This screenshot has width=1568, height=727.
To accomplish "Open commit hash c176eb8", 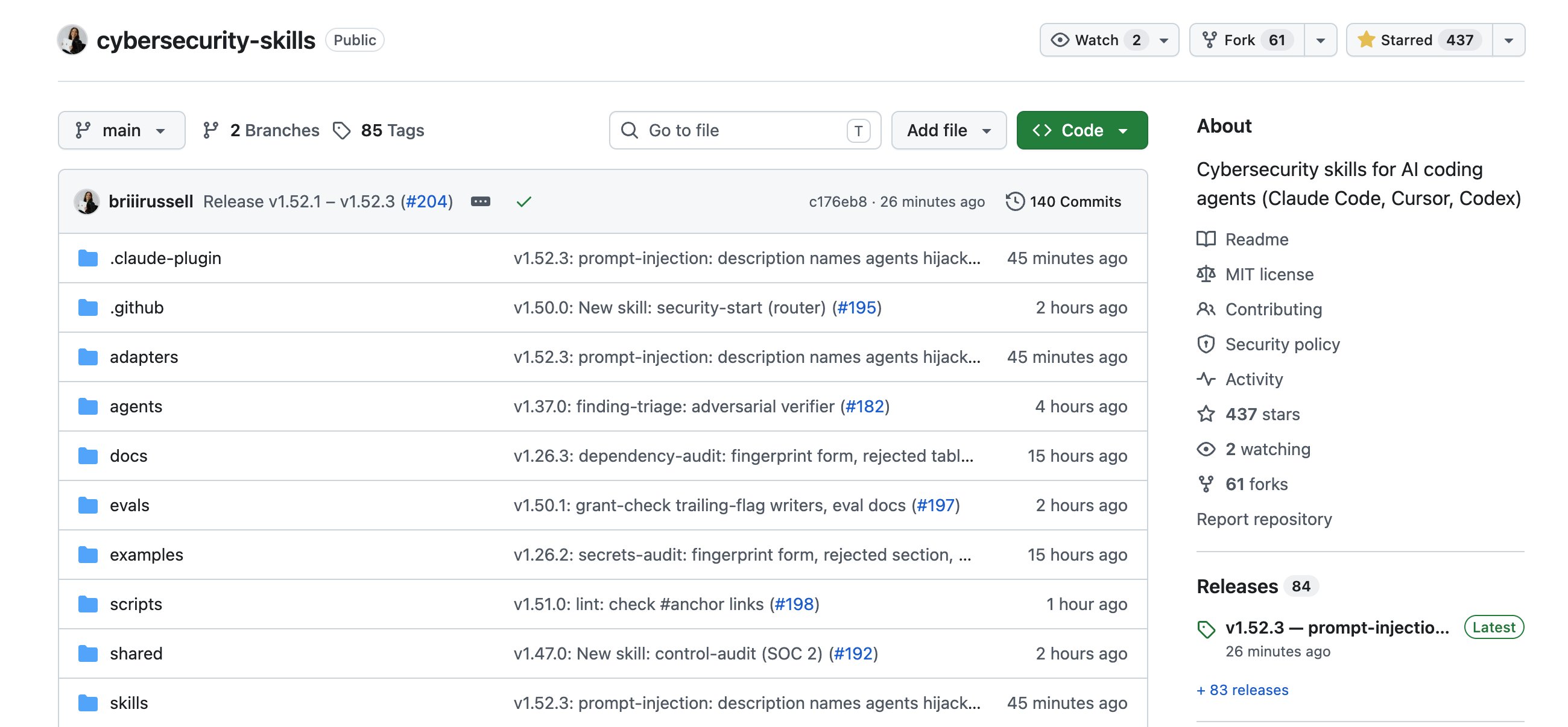I will click(x=838, y=201).
